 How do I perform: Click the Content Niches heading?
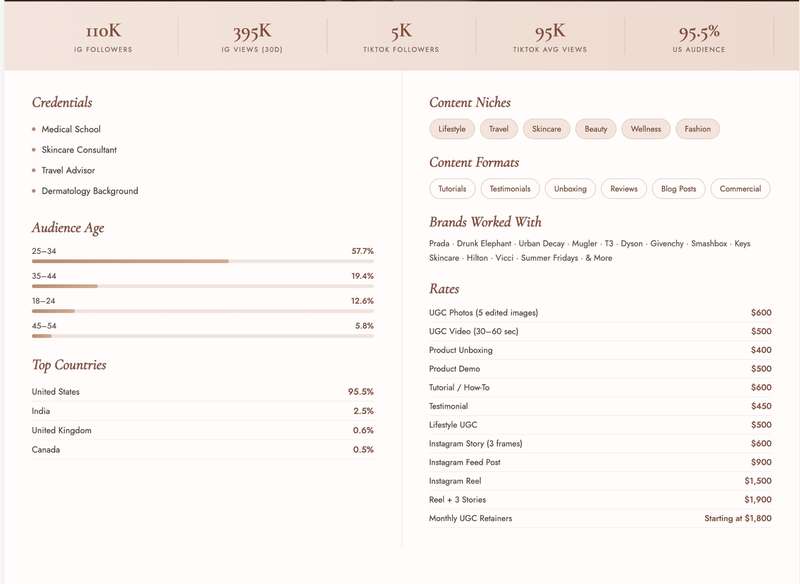coord(470,103)
